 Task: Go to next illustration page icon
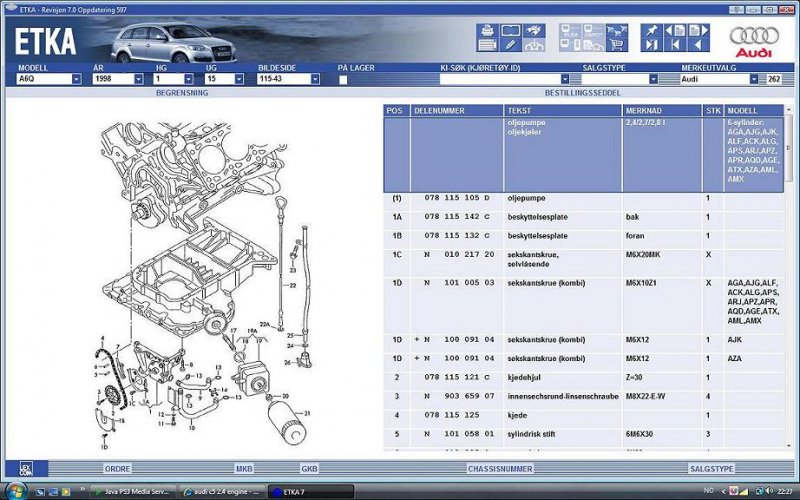[699, 31]
